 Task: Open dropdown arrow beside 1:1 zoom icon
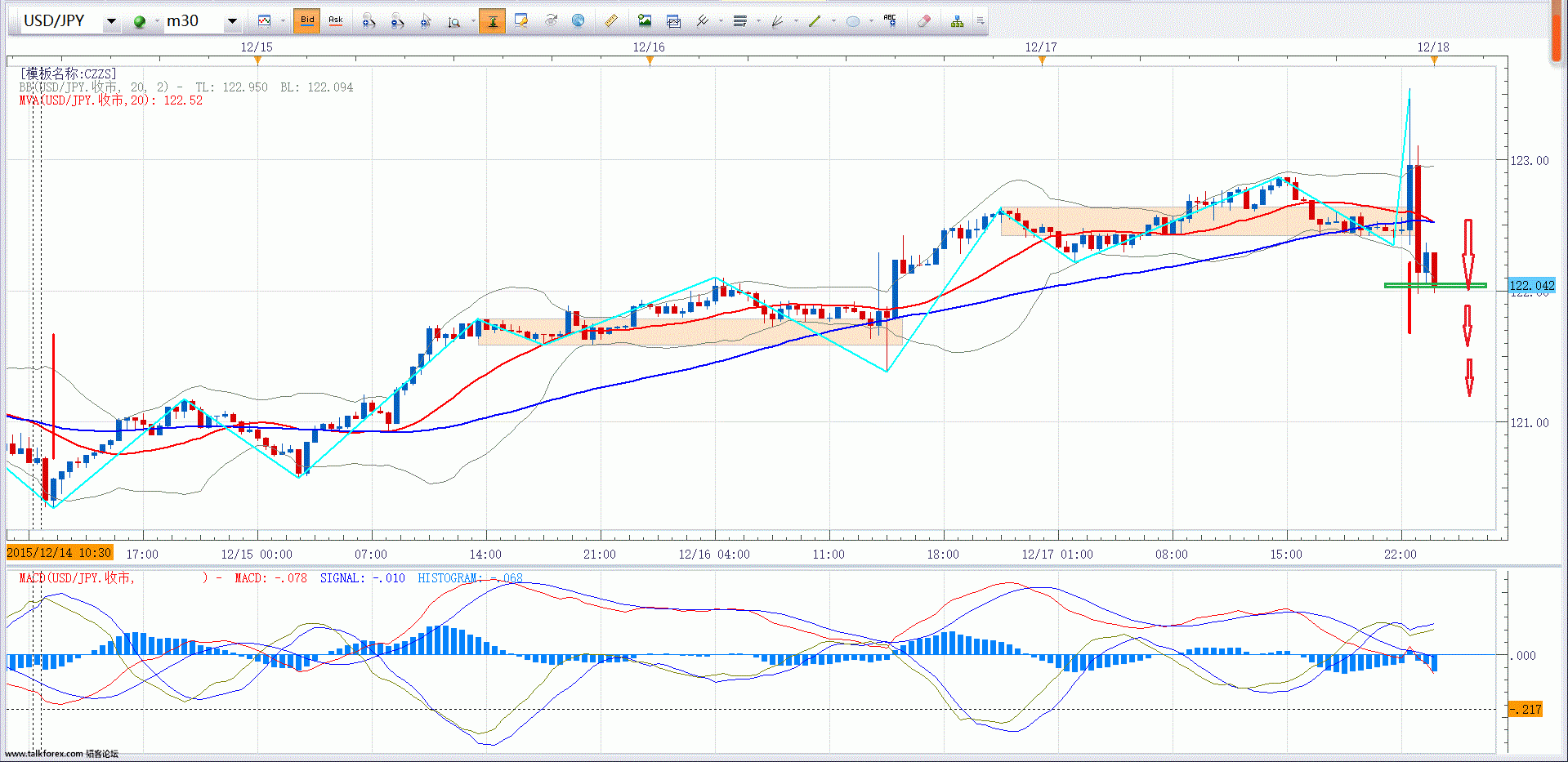point(473,21)
